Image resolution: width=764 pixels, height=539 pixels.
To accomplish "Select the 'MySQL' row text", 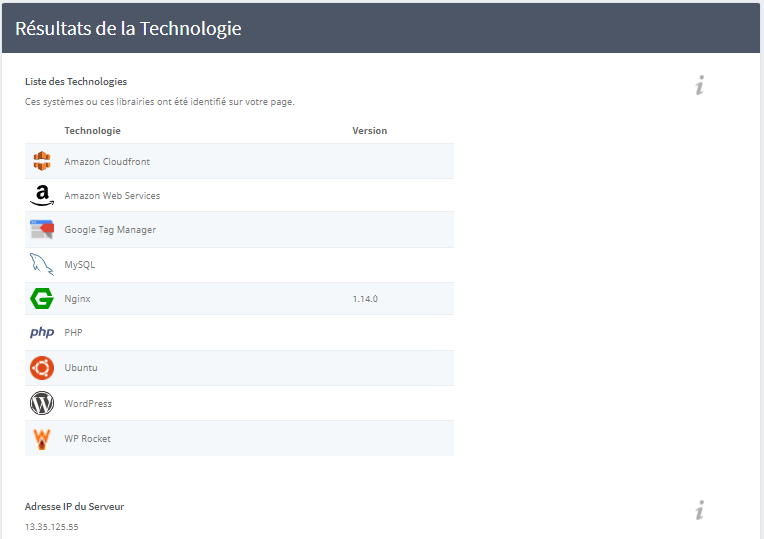I will [80, 265].
